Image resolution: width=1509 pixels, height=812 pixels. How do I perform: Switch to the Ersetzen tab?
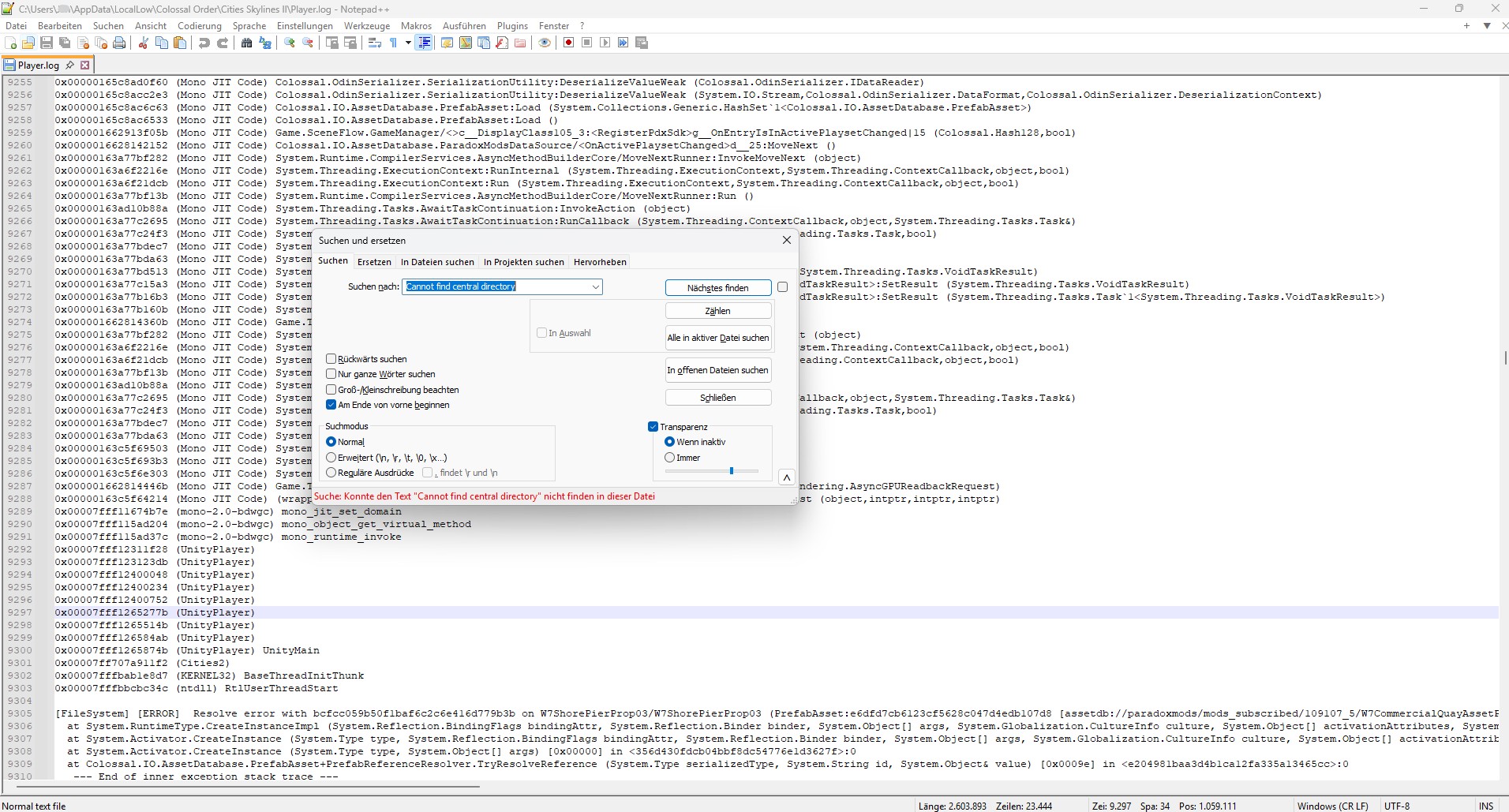click(374, 261)
